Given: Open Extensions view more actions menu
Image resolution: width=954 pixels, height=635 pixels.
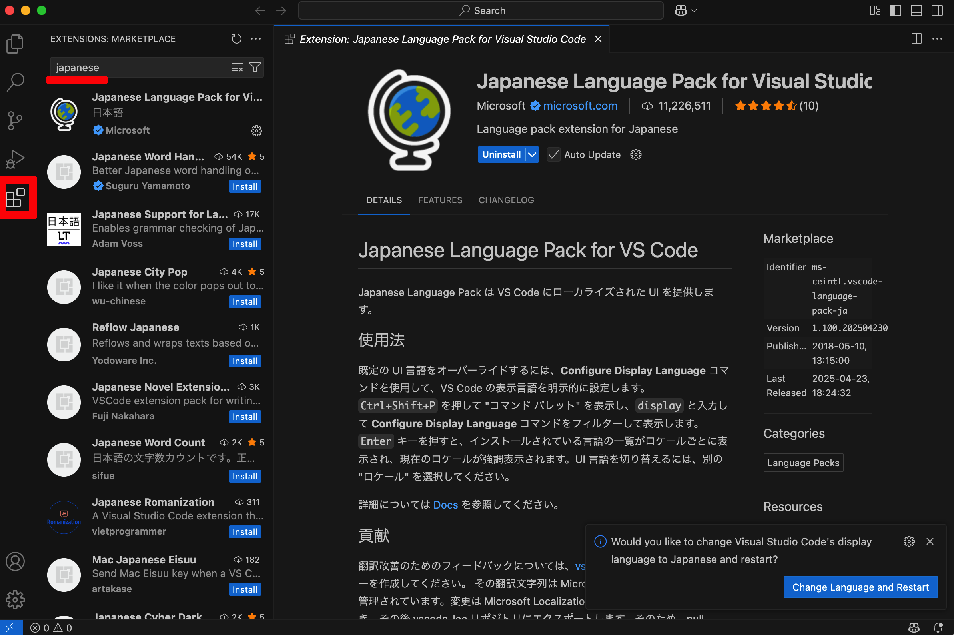Looking at the screenshot, I should pyautogui.click(x=256, y=39).
